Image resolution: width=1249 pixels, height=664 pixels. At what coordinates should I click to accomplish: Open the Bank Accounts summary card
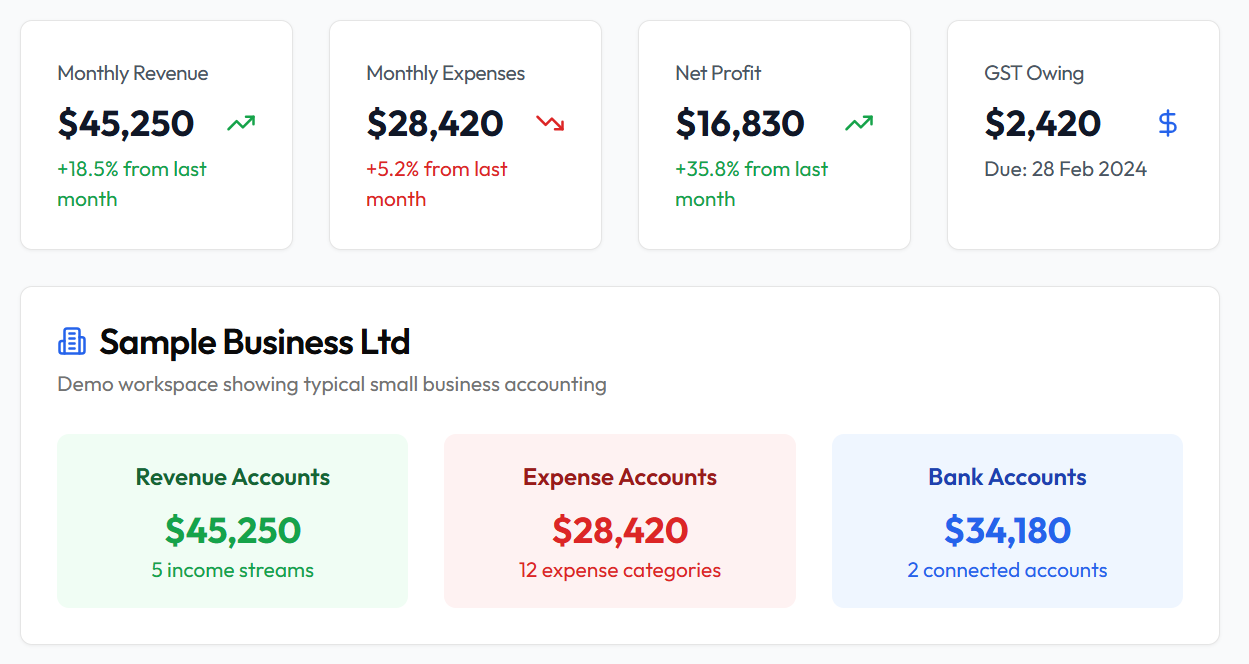click(x=1007, y=520)
